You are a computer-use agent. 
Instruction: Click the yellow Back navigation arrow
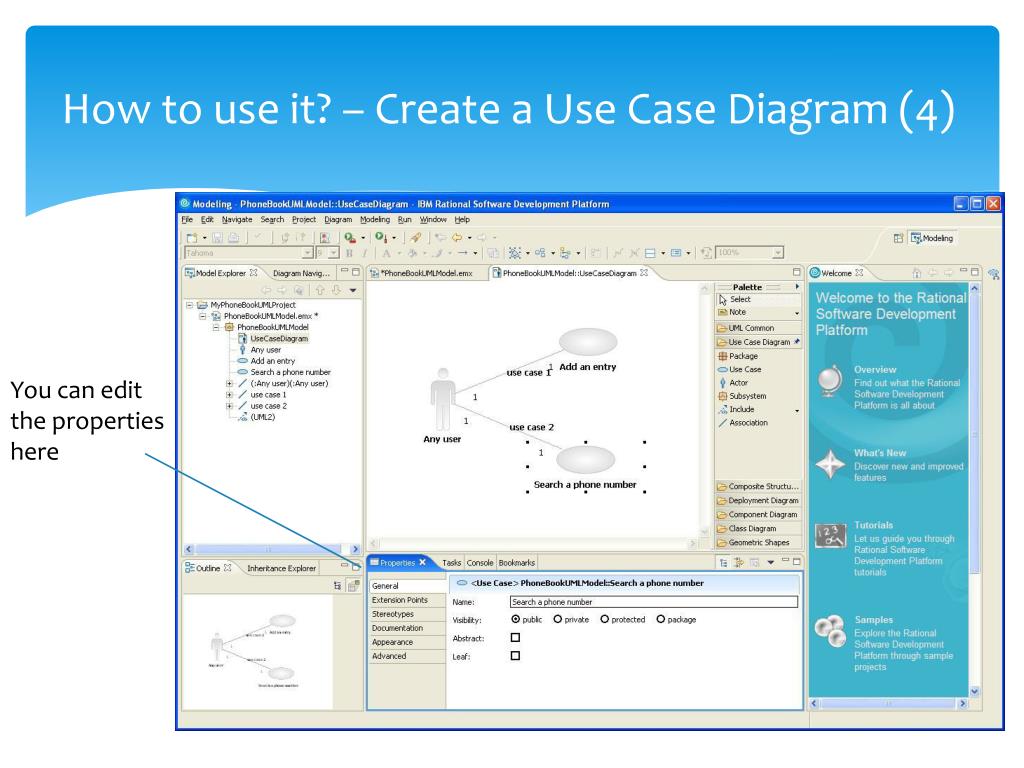point(457,237)
